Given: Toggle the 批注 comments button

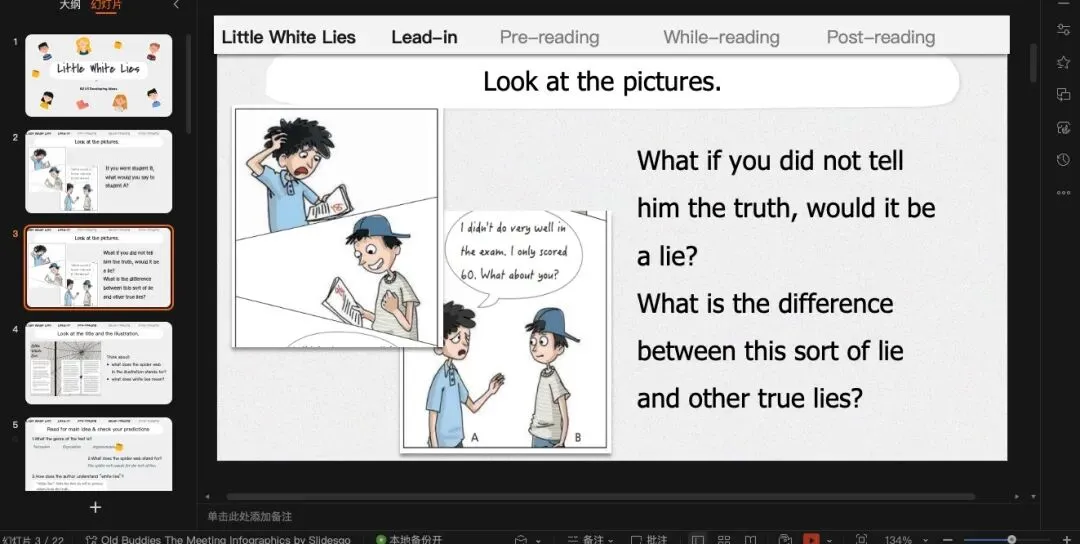Looking at the screenshot, I should pos(649,540).
